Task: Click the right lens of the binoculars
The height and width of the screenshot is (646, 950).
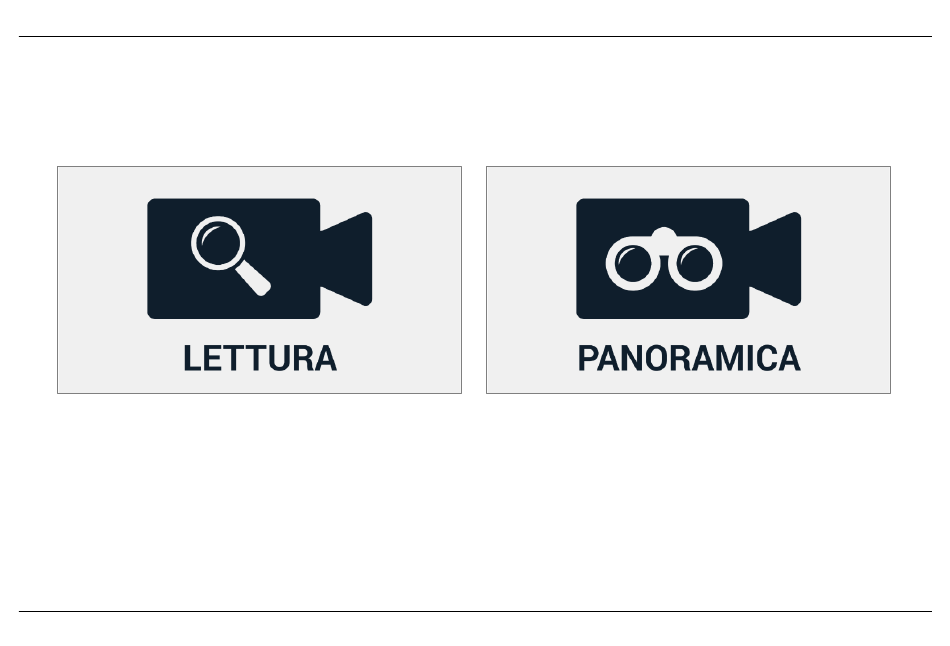Action: [x=695, y=264]
